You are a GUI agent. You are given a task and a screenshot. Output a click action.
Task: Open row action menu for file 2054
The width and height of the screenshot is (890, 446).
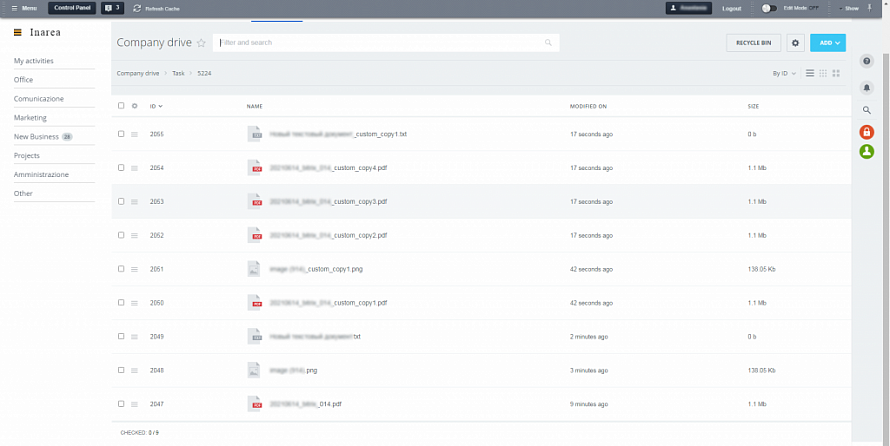point(134,168)
